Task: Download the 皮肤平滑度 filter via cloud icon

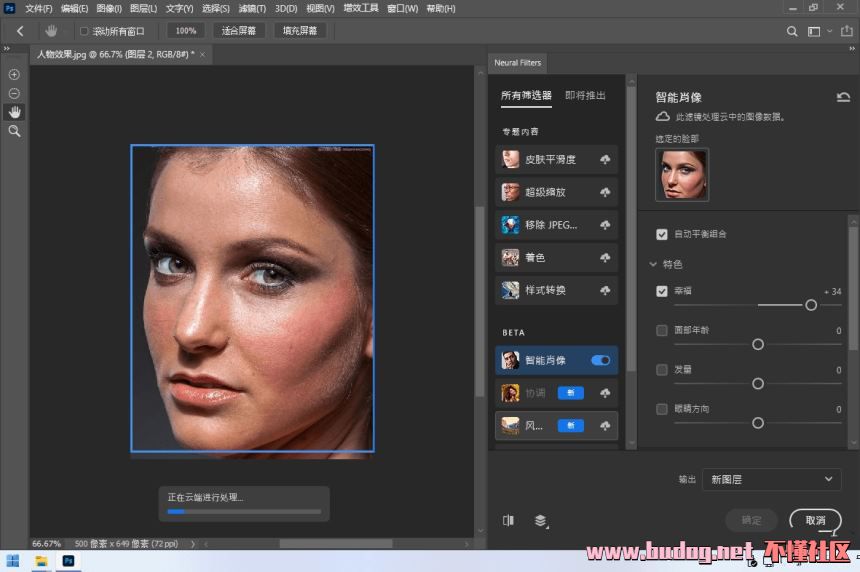Action: click(x=605, y=160)
